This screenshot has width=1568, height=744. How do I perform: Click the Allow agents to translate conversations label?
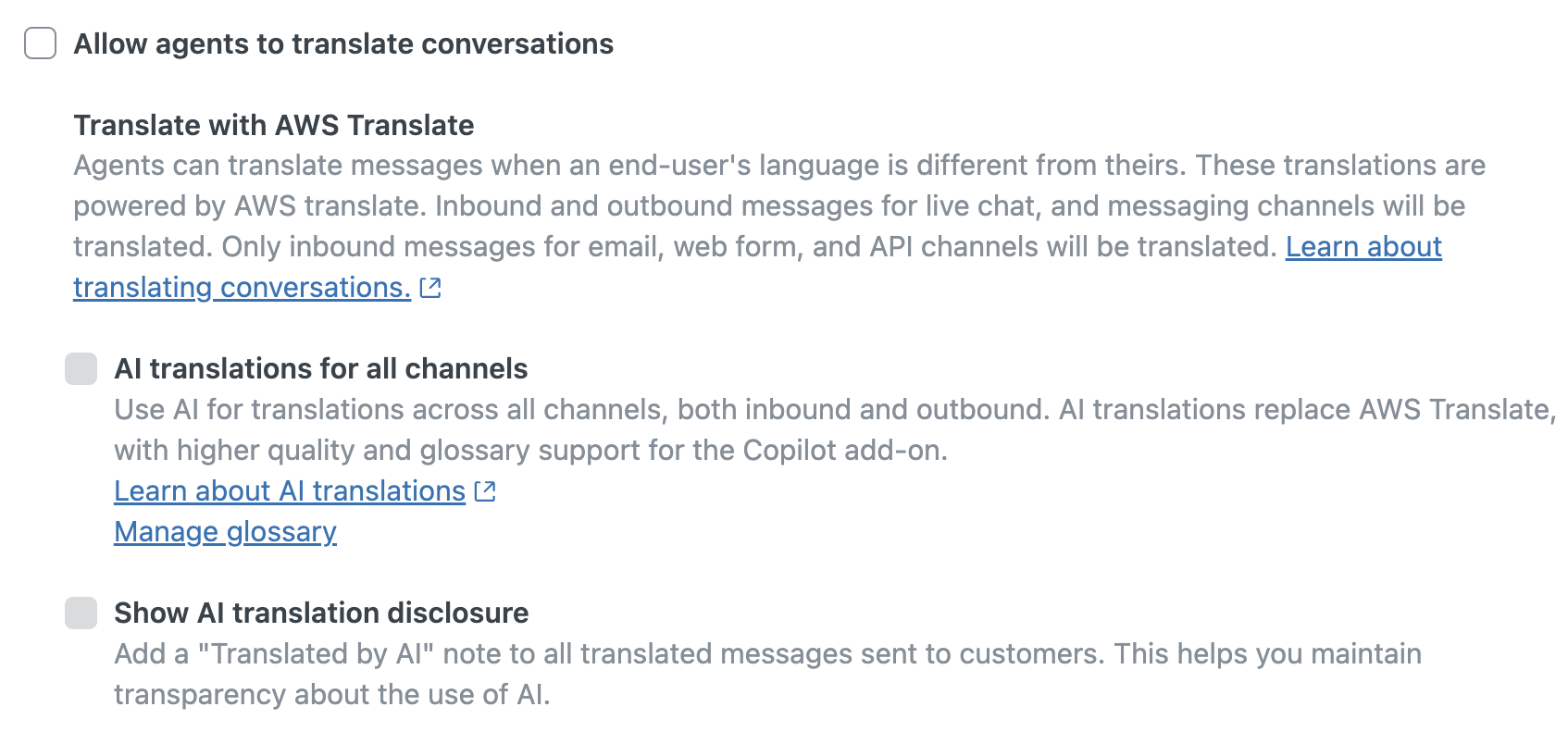click(x=343, y=43)
